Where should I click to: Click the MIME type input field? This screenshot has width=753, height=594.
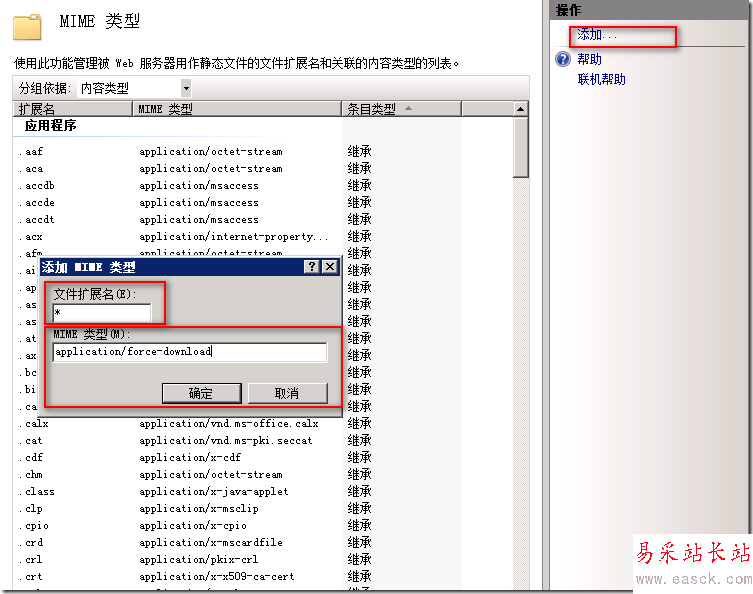point(190,352)
